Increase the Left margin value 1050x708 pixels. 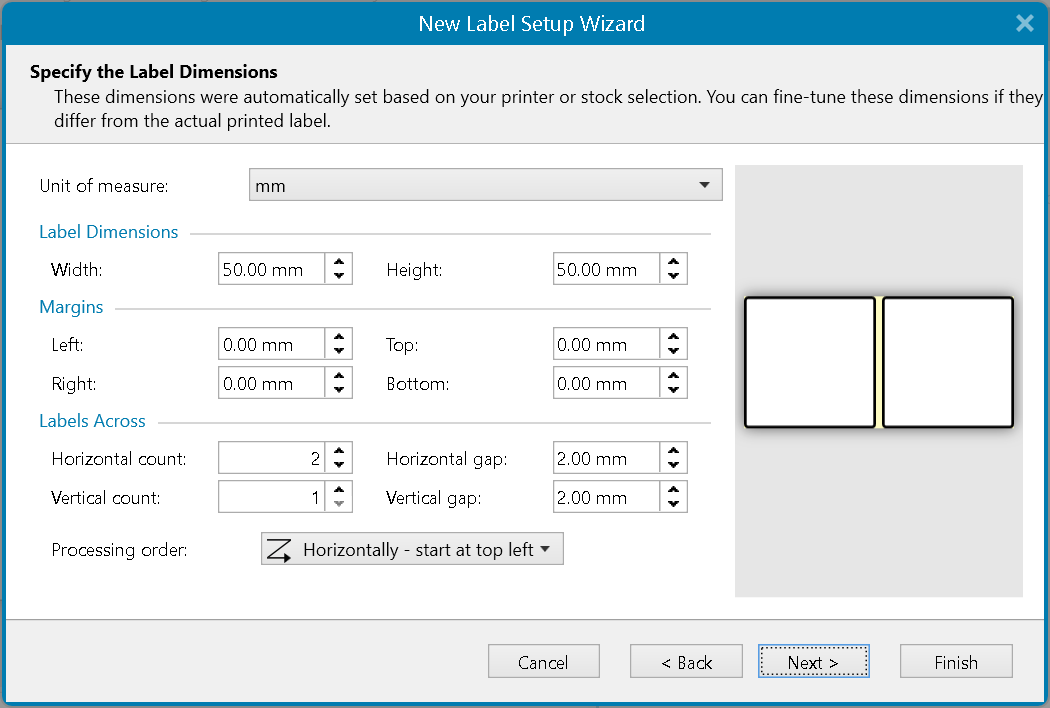coord(339,338)
